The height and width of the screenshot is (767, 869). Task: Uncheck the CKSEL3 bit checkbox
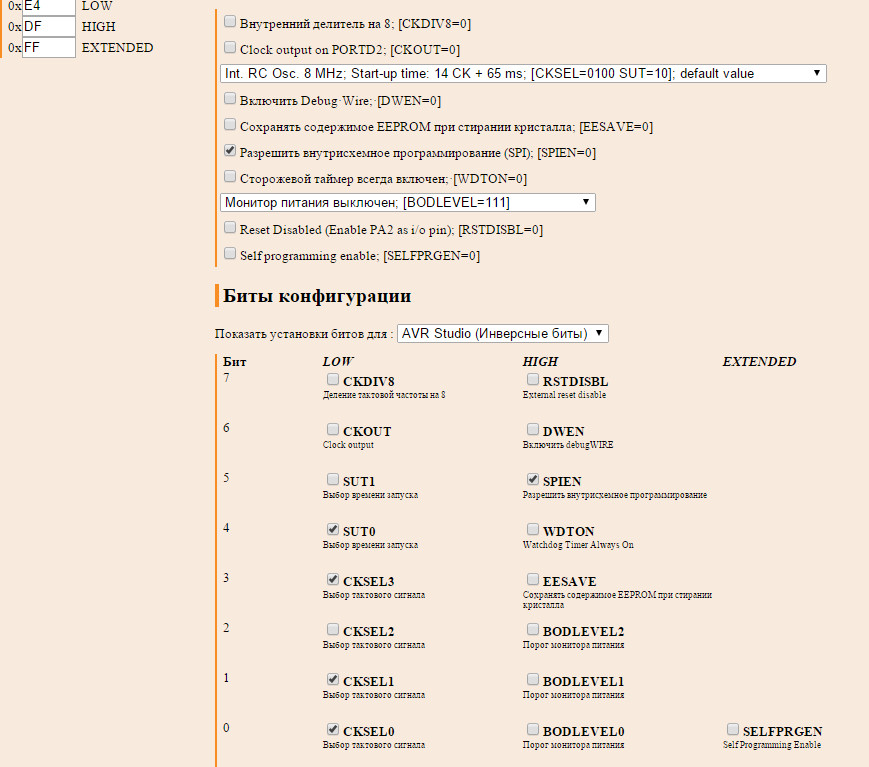pyautogui.click(x=333, y=579)
